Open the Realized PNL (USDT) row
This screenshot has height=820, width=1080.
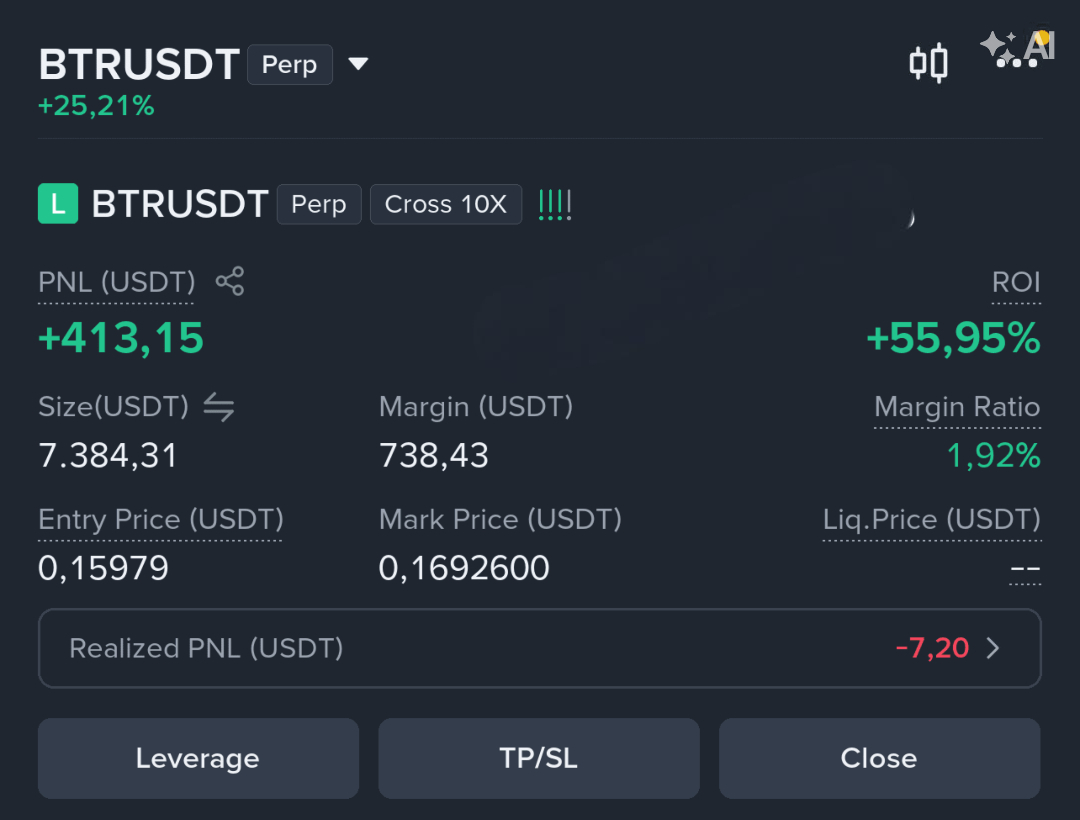coord(539,648)
